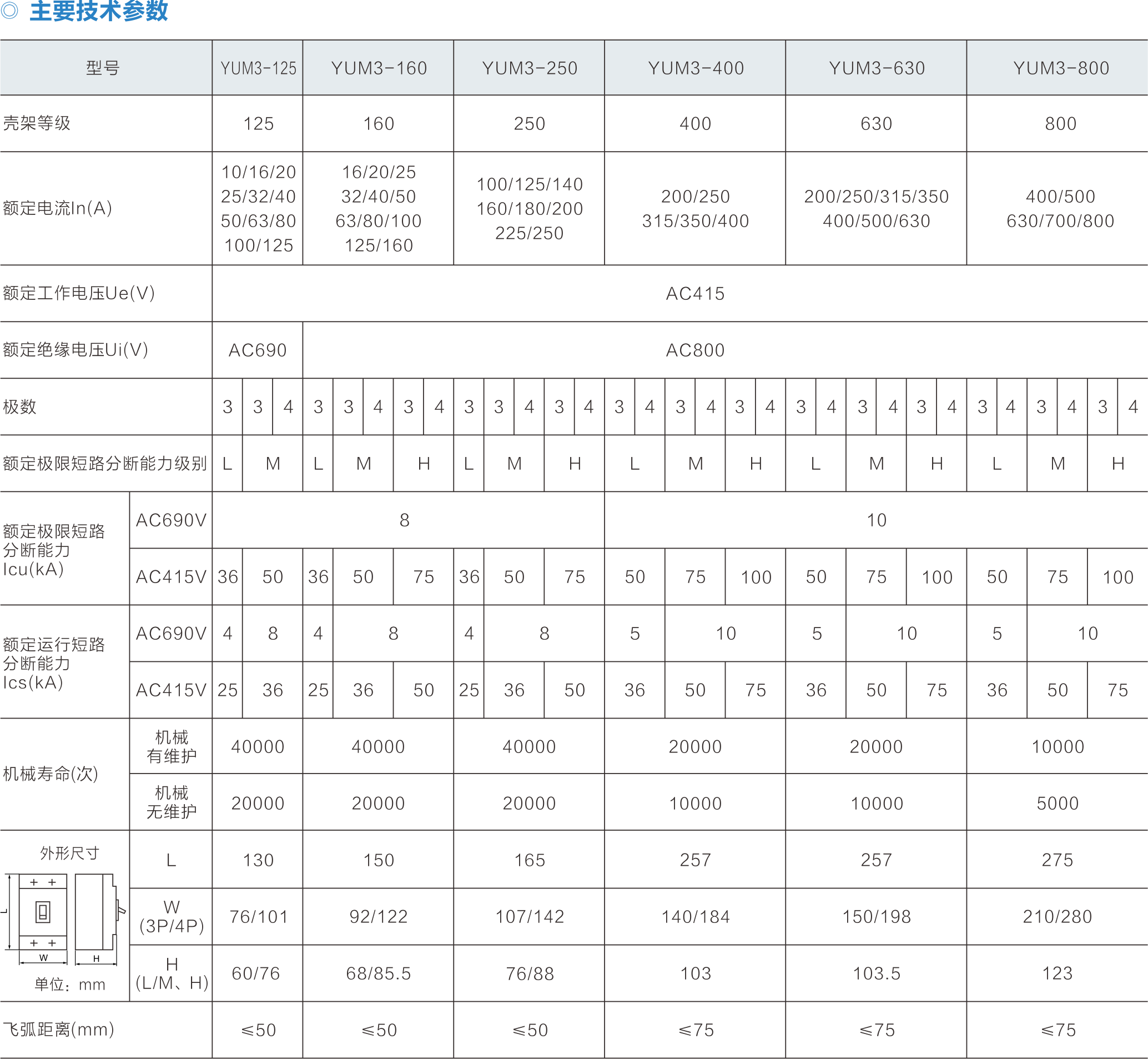
Task: Select the YUM3-400 column header
Action: (x=696, y=68)
